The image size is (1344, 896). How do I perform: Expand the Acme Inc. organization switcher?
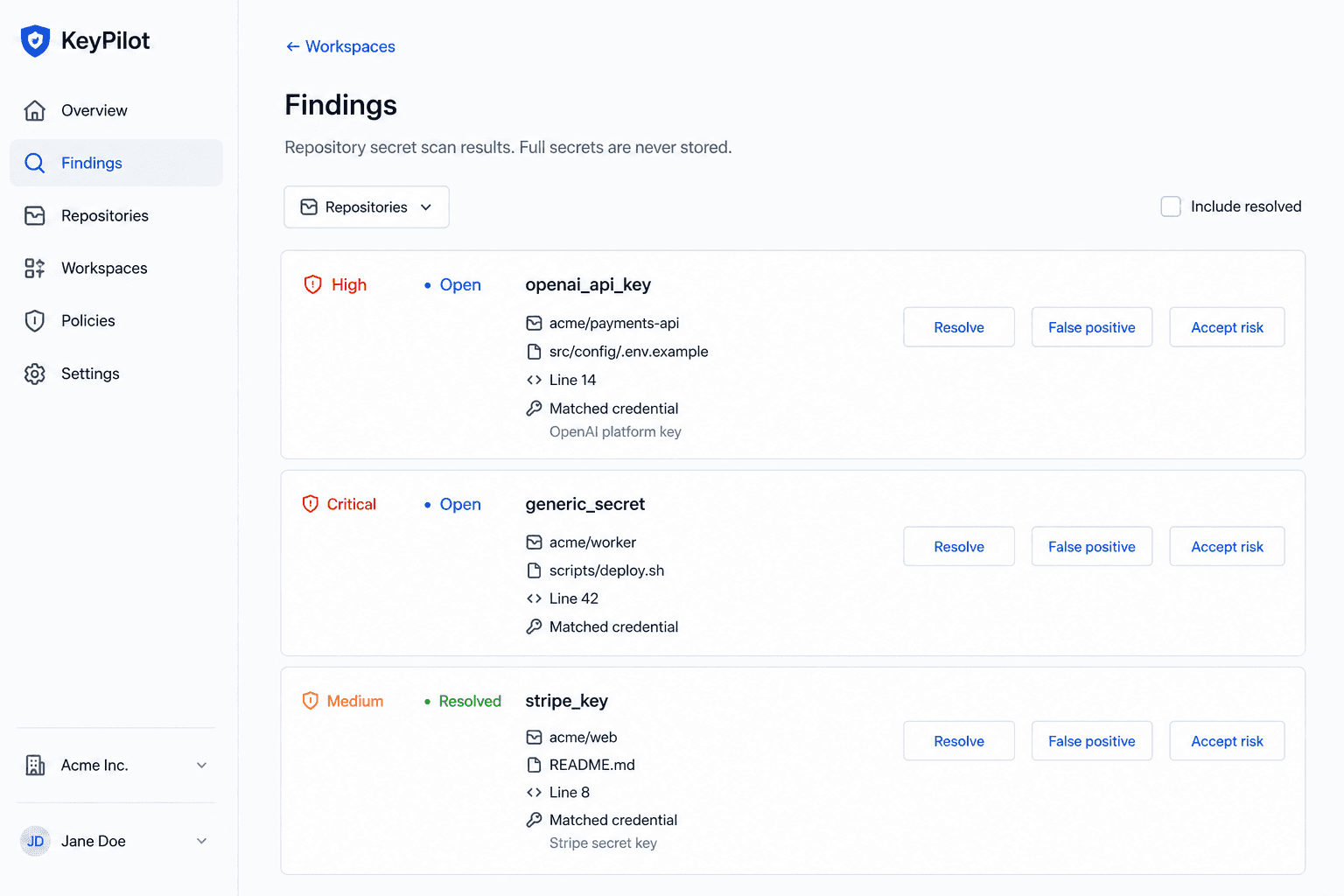116,766
